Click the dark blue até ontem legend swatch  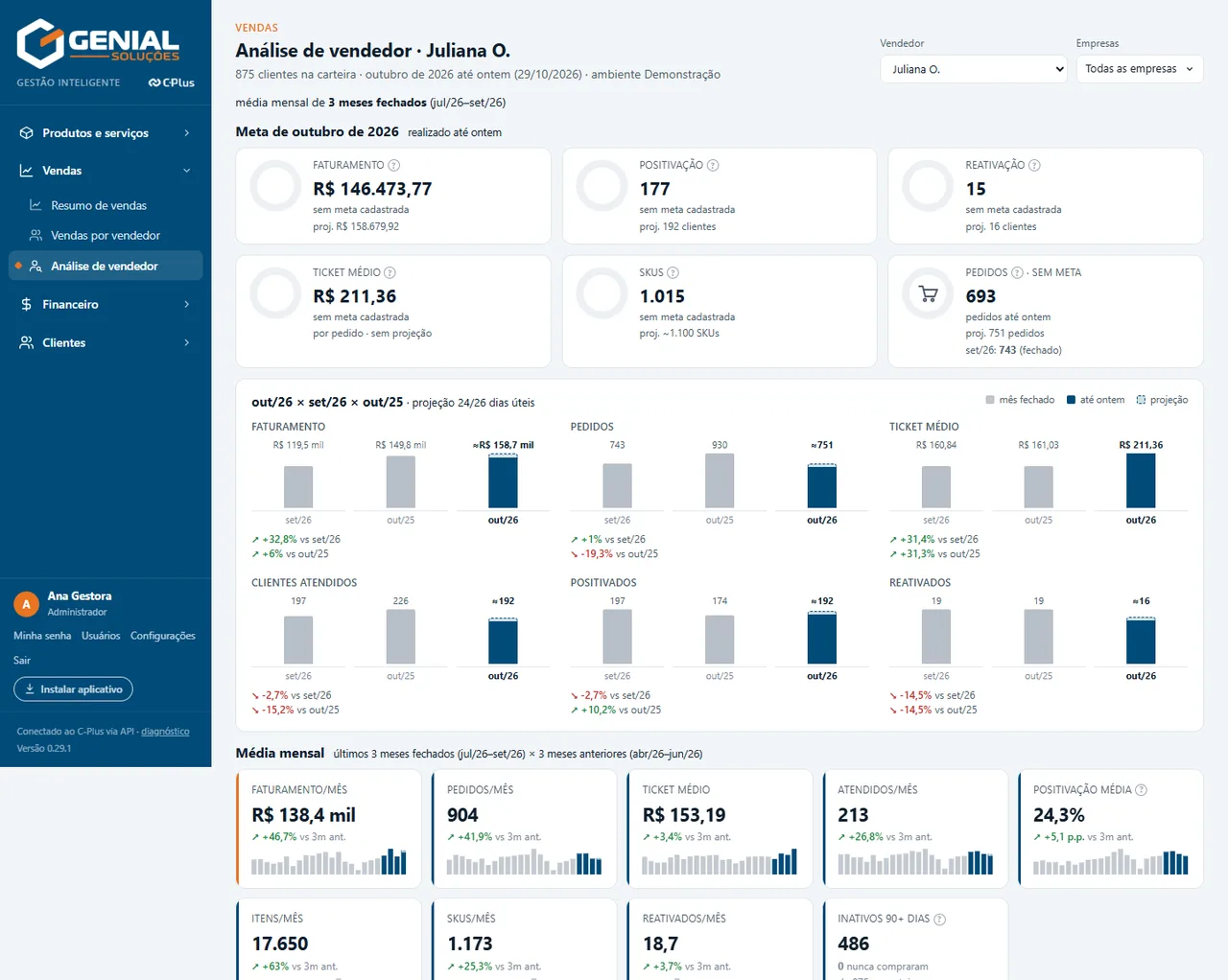click(1071, 400)
